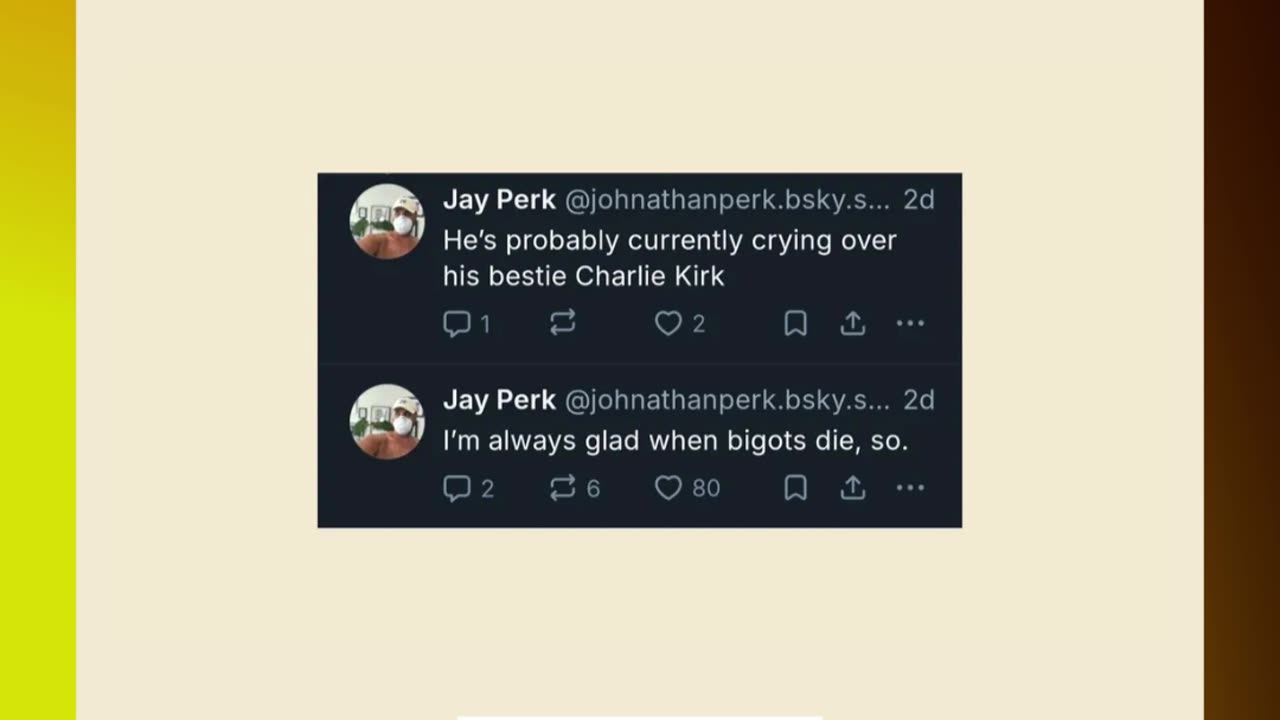
Task: Open more options on the first post
Action: click(910, 323)
